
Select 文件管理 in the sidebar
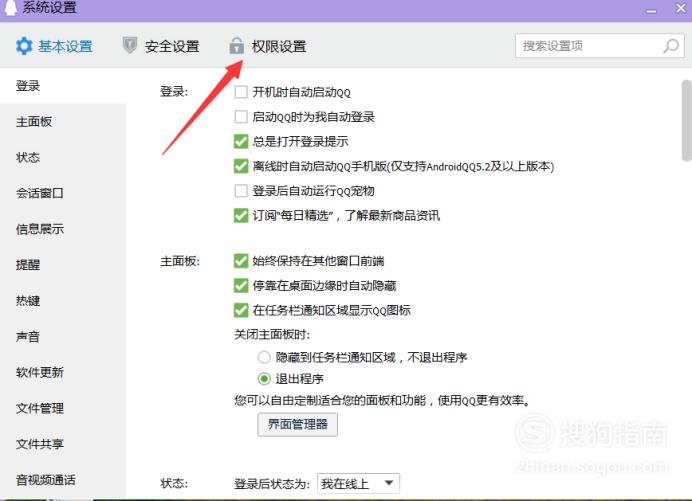[x=63, y=408]
